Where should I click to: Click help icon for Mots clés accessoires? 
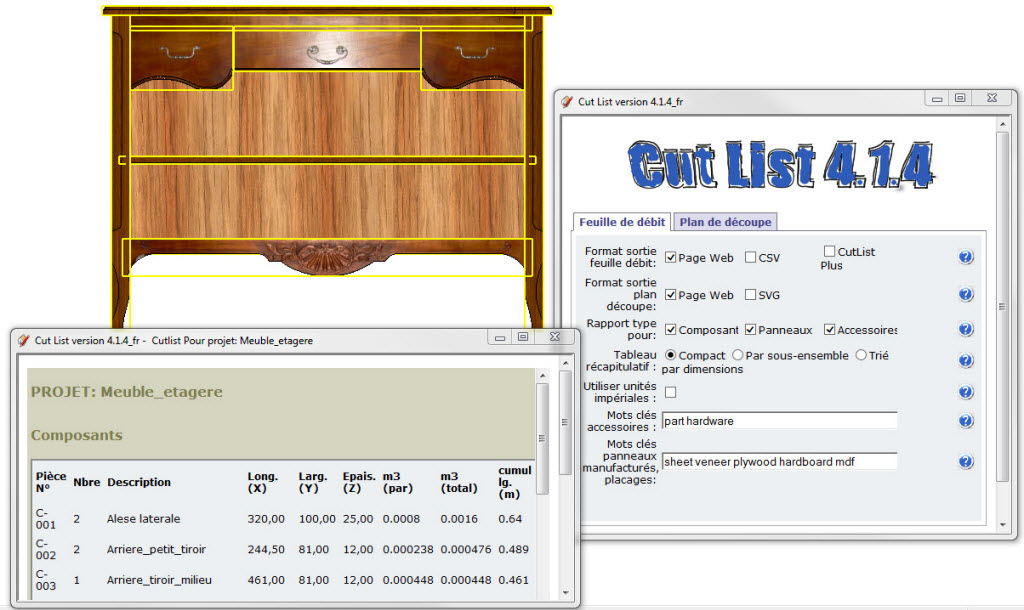pos(965,421)
